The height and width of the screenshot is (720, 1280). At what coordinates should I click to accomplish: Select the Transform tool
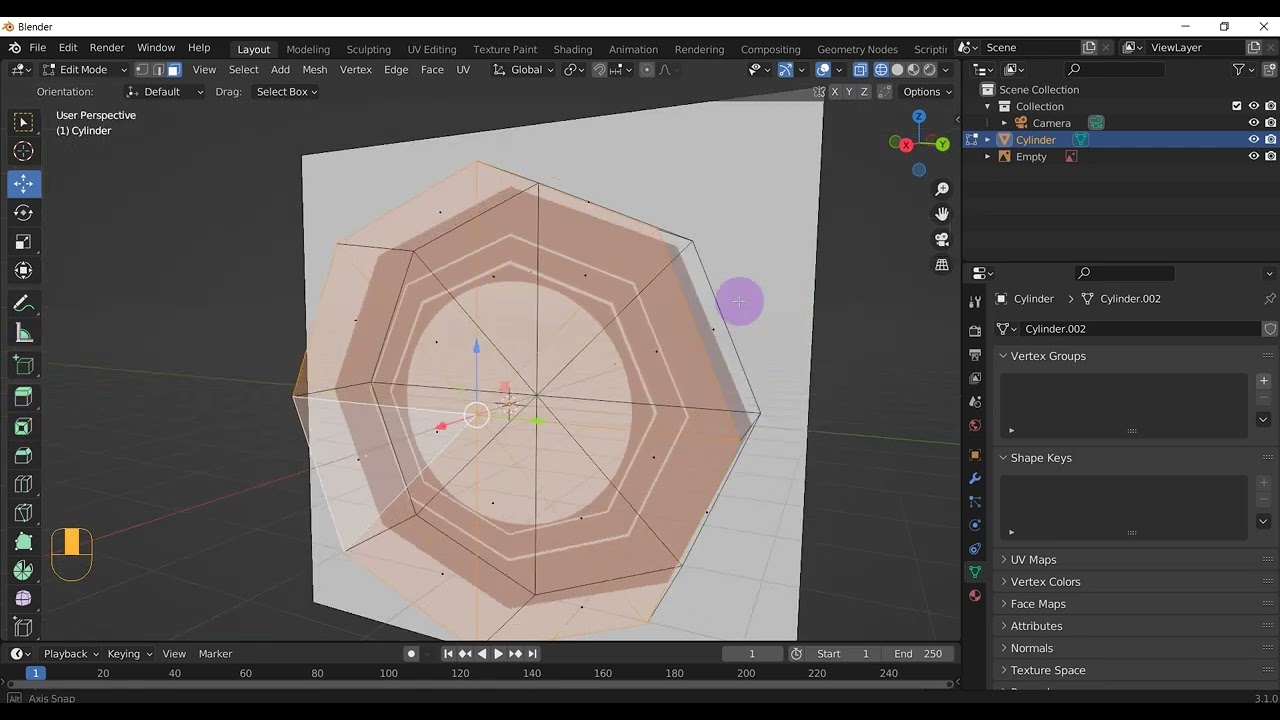[x=23, y=271]
